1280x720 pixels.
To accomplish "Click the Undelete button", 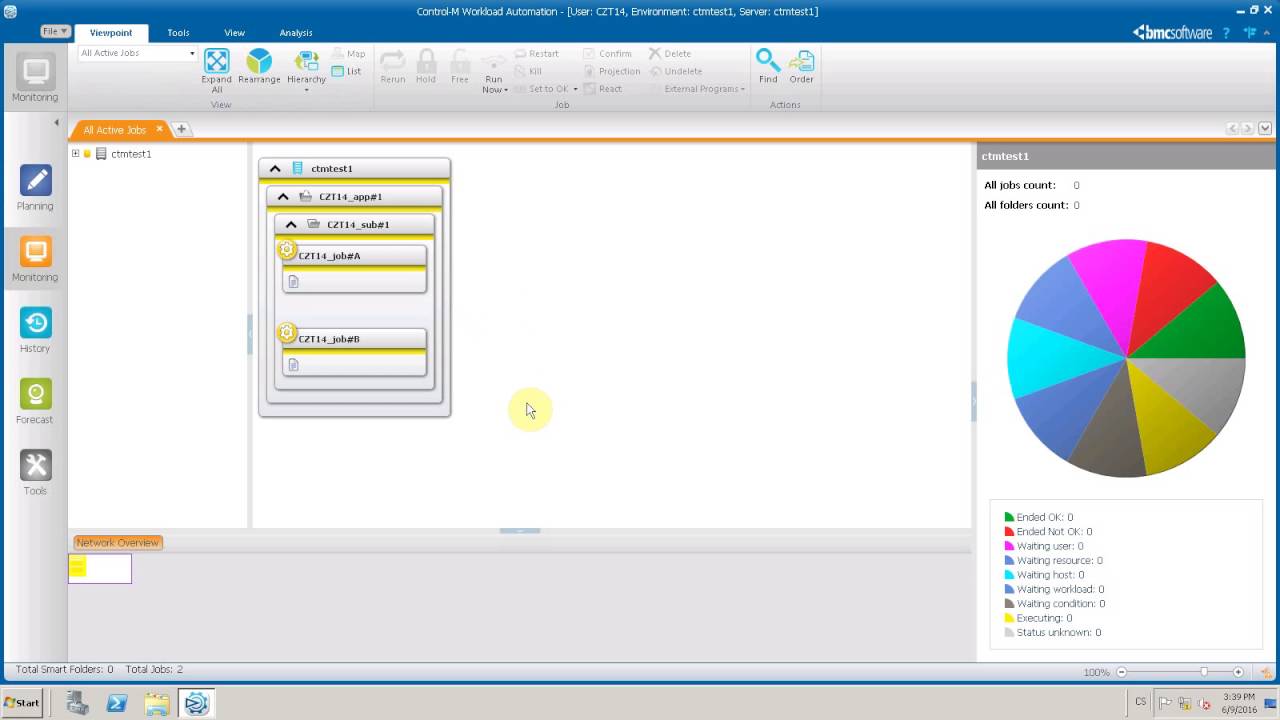I will pos(676,71).
